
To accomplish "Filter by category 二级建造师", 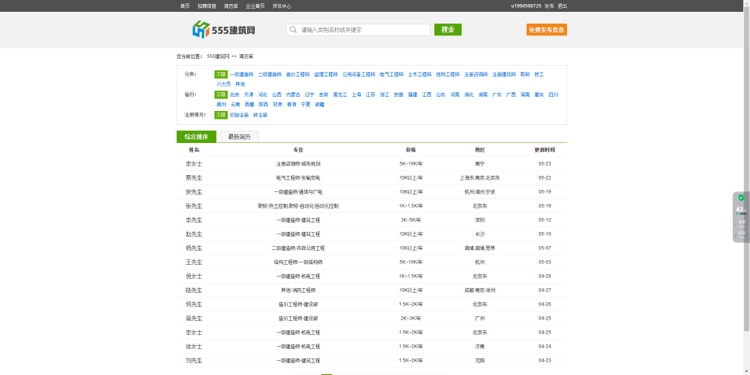I will coord(270,75).
